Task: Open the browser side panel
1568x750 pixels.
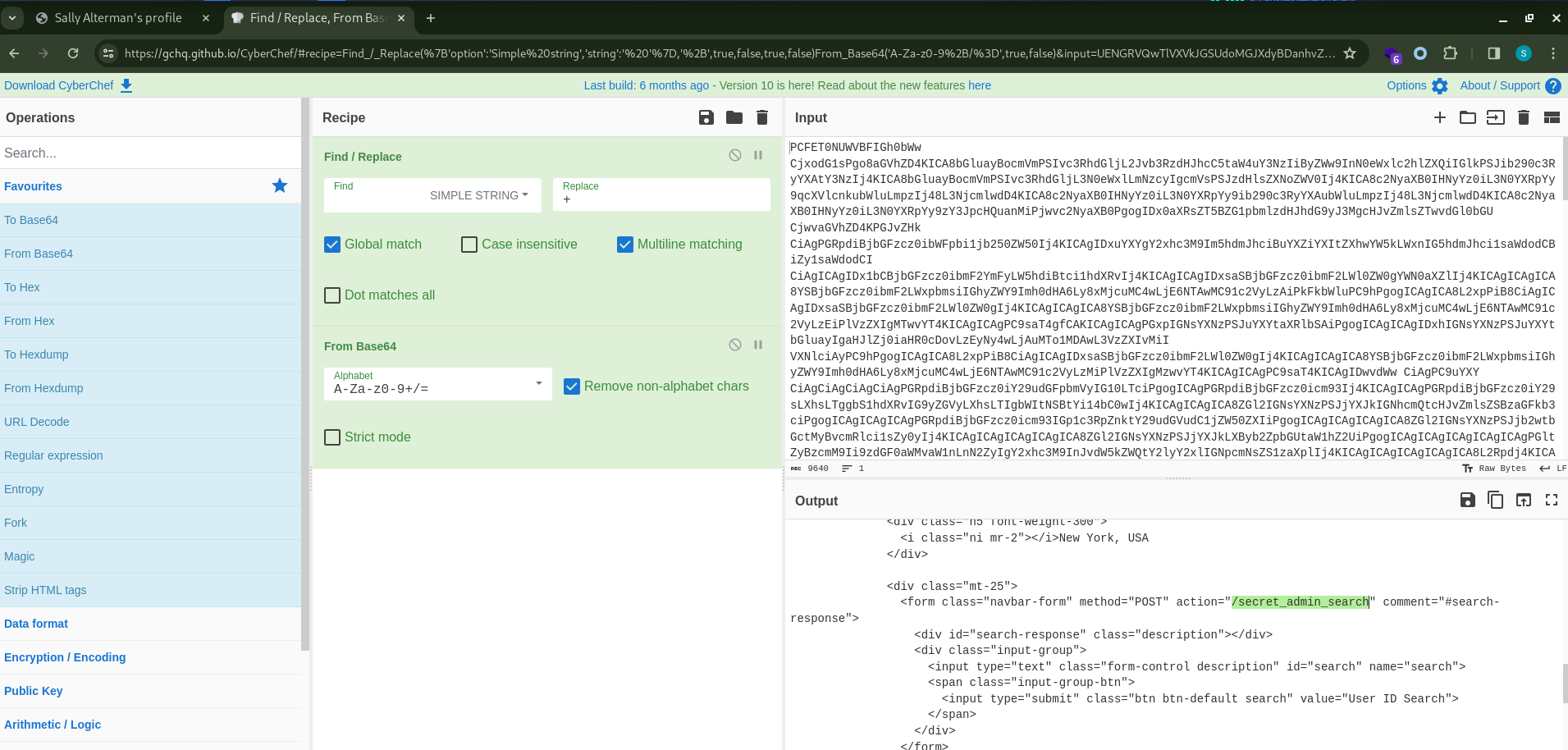Action: [x=1494, y=53]
